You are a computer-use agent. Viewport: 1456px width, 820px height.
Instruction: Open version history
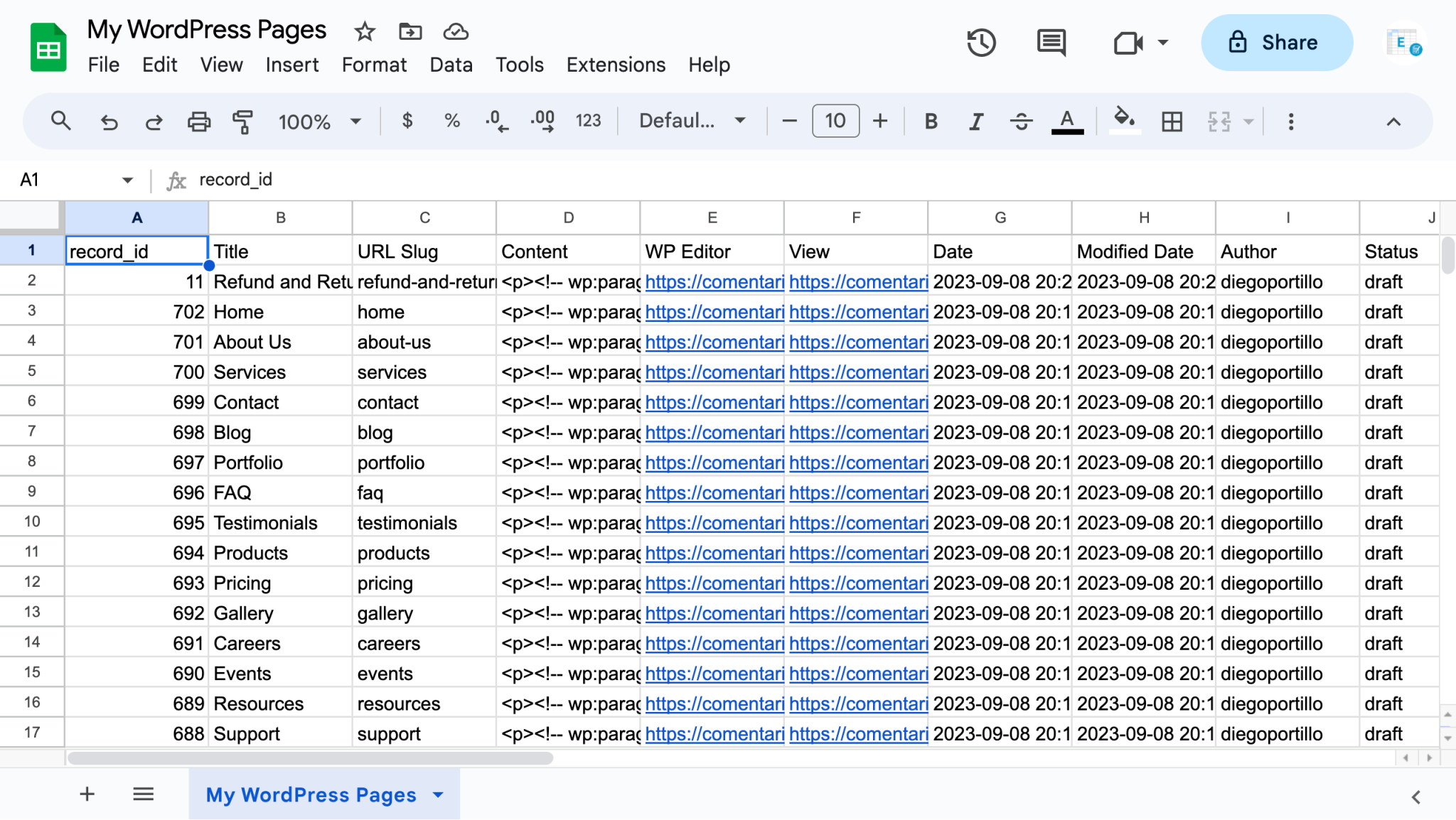[x=981, y=43]
